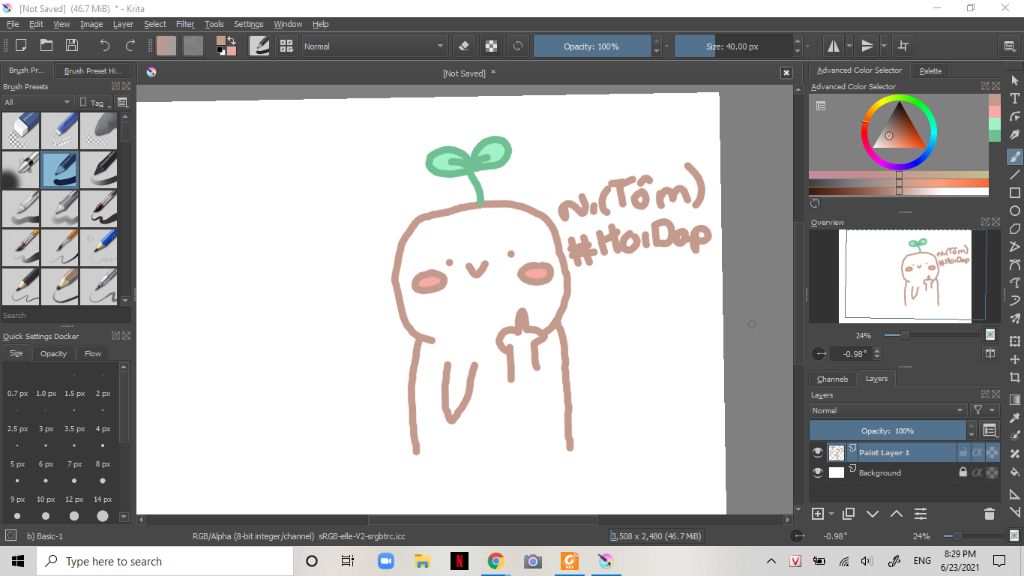
Task: Select the Rectangle tool
Action: [x=1014, y=193]
